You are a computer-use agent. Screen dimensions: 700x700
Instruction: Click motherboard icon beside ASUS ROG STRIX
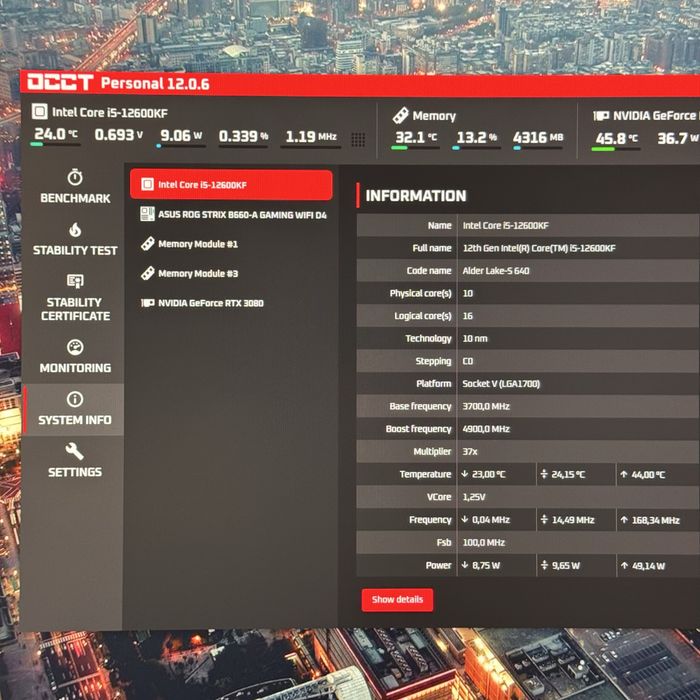(147, 214)
